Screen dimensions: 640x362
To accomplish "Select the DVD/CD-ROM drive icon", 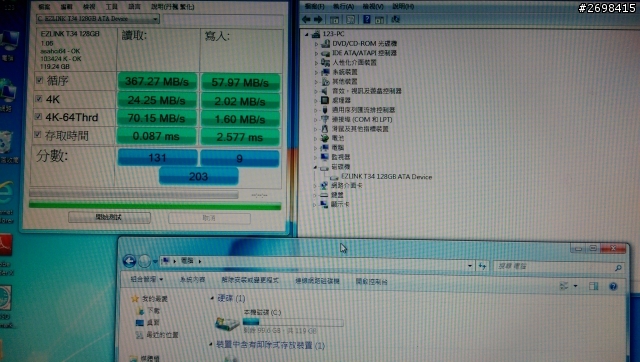I will click(325, 43).
